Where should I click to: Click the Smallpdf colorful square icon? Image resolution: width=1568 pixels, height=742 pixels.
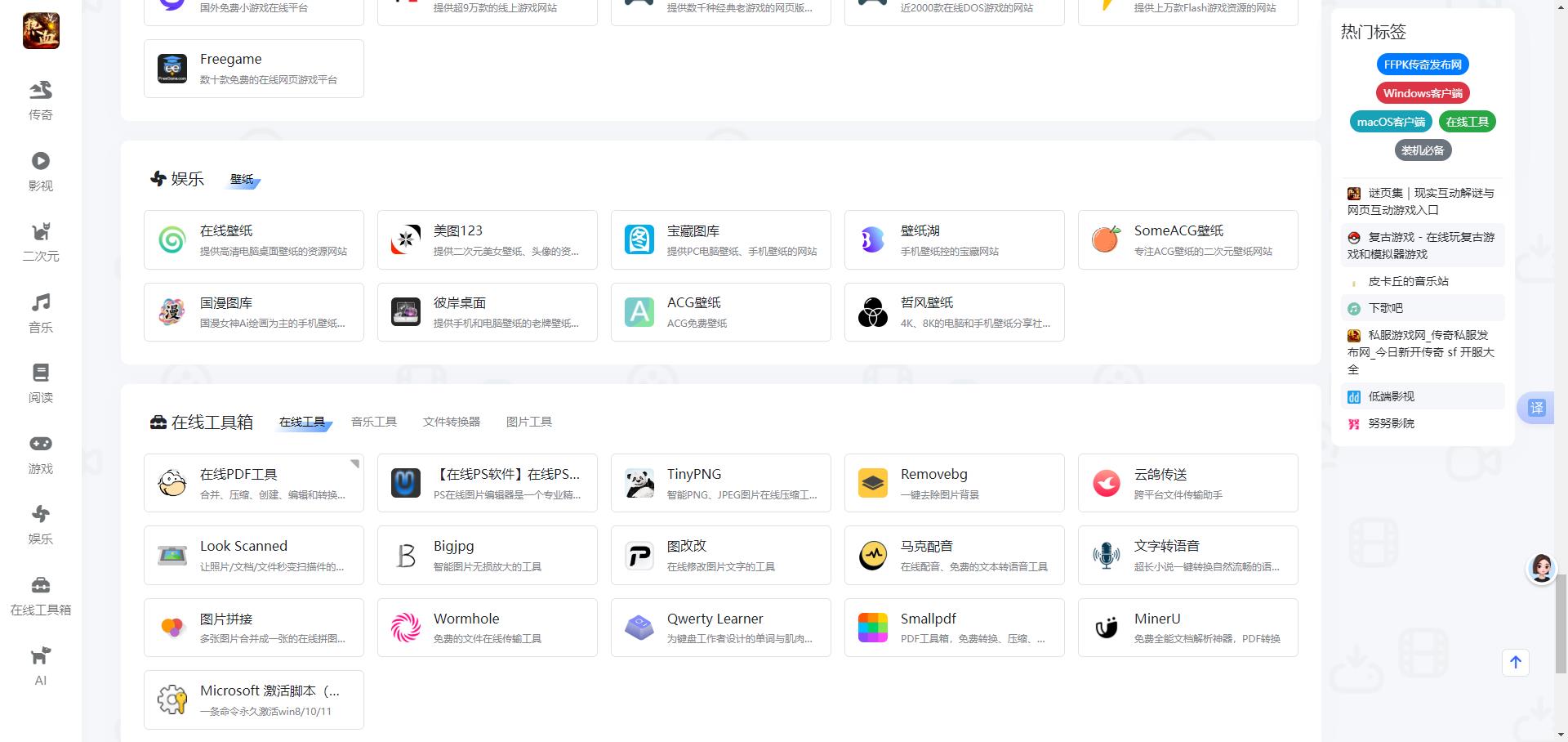[873, 628]
